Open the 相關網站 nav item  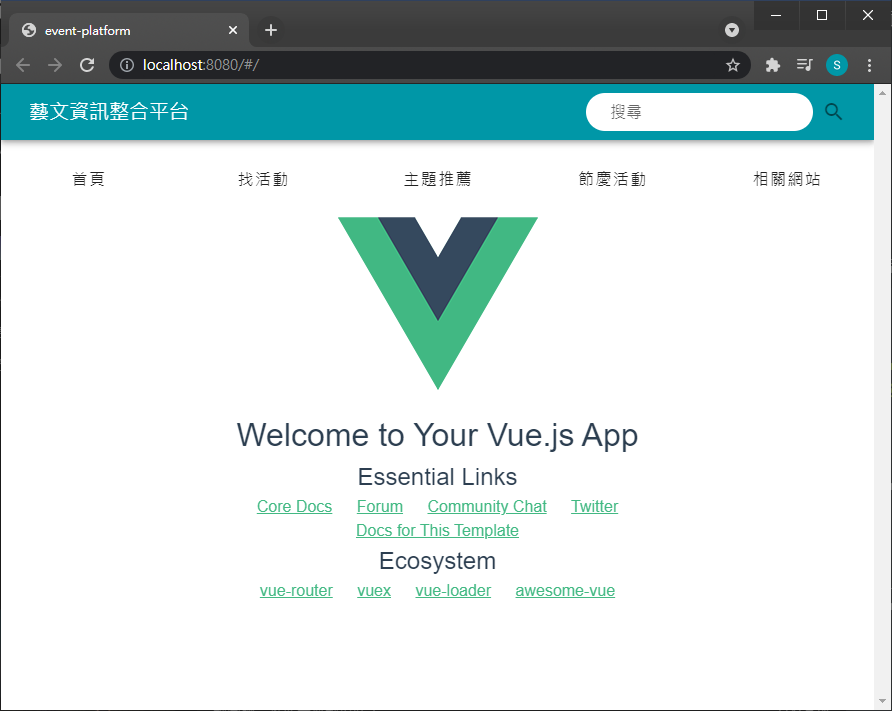787,179
